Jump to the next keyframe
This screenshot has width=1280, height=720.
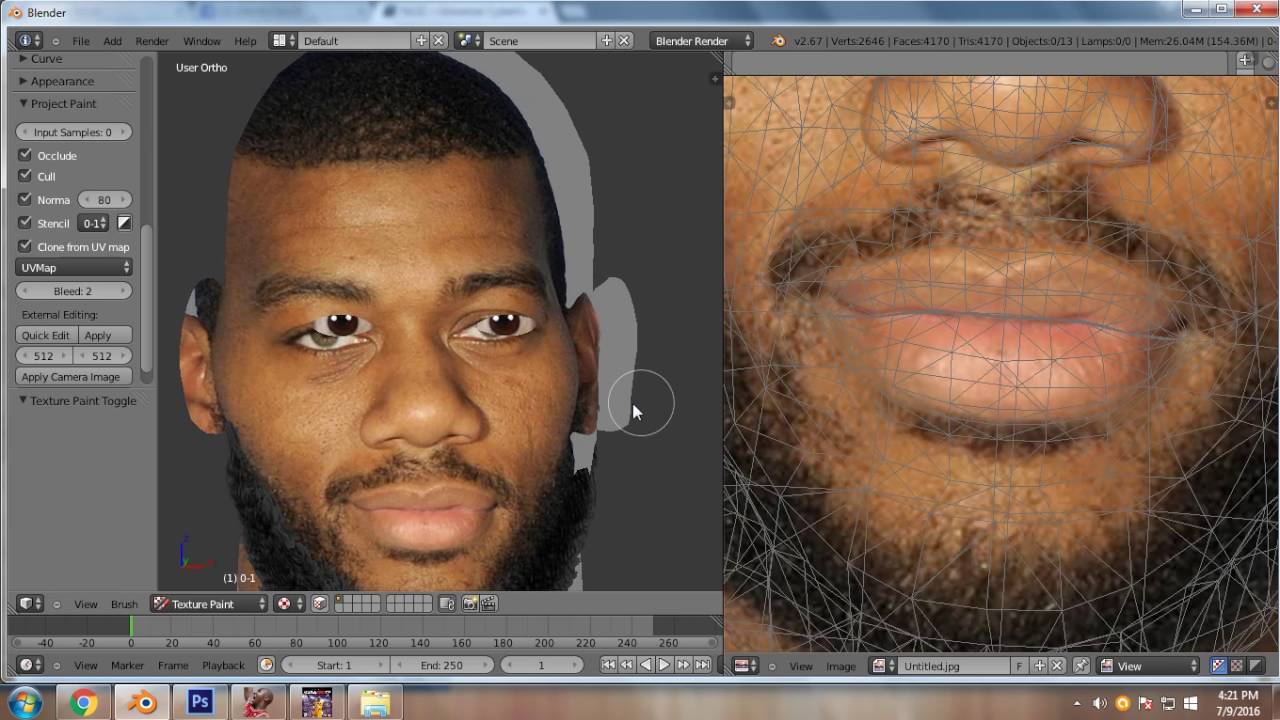683,665
